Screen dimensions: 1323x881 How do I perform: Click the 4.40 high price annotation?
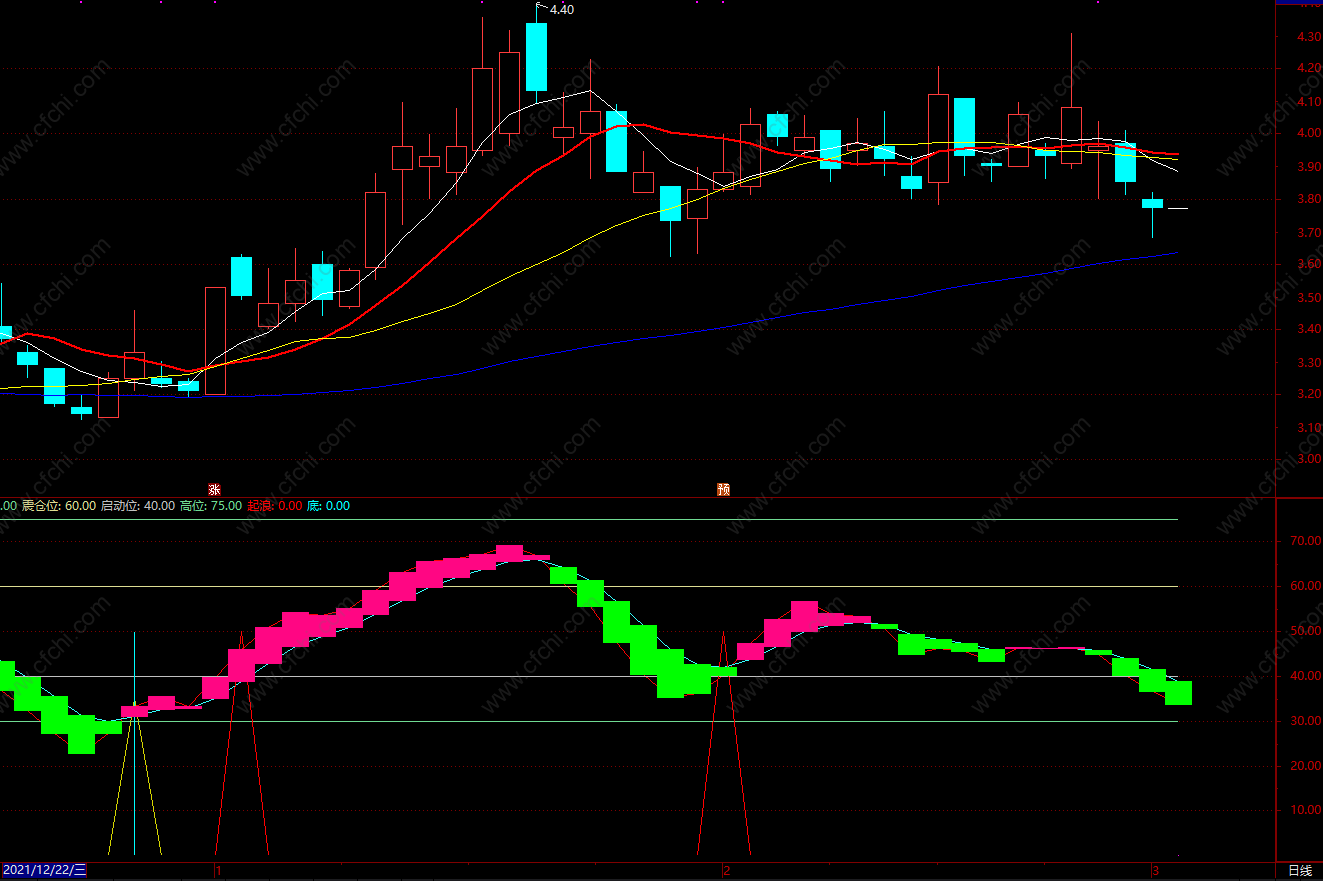tap(562, 10)
